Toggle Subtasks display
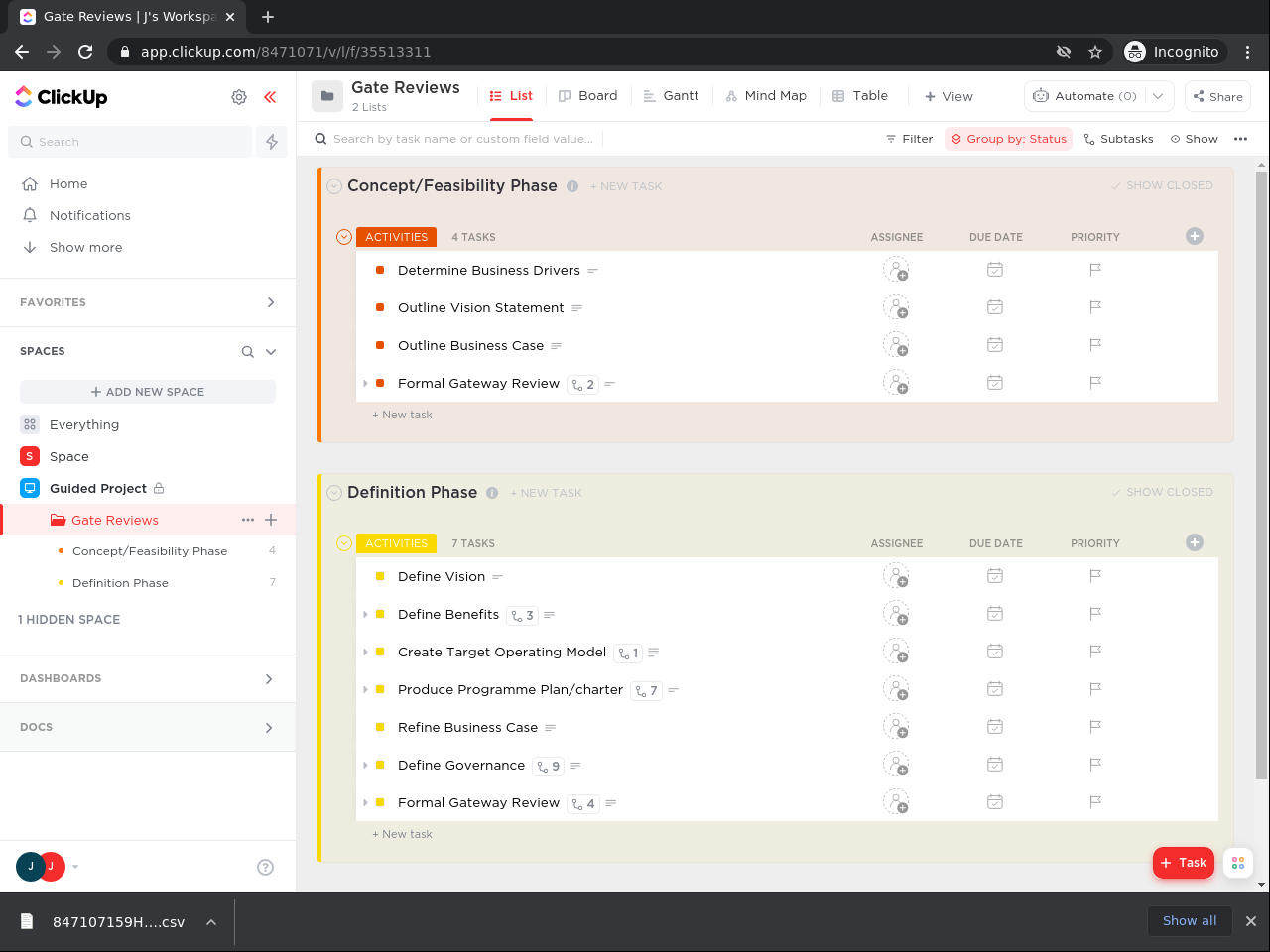The height and width of the screenshot is (952, 1270). (x=1118, y=139)
